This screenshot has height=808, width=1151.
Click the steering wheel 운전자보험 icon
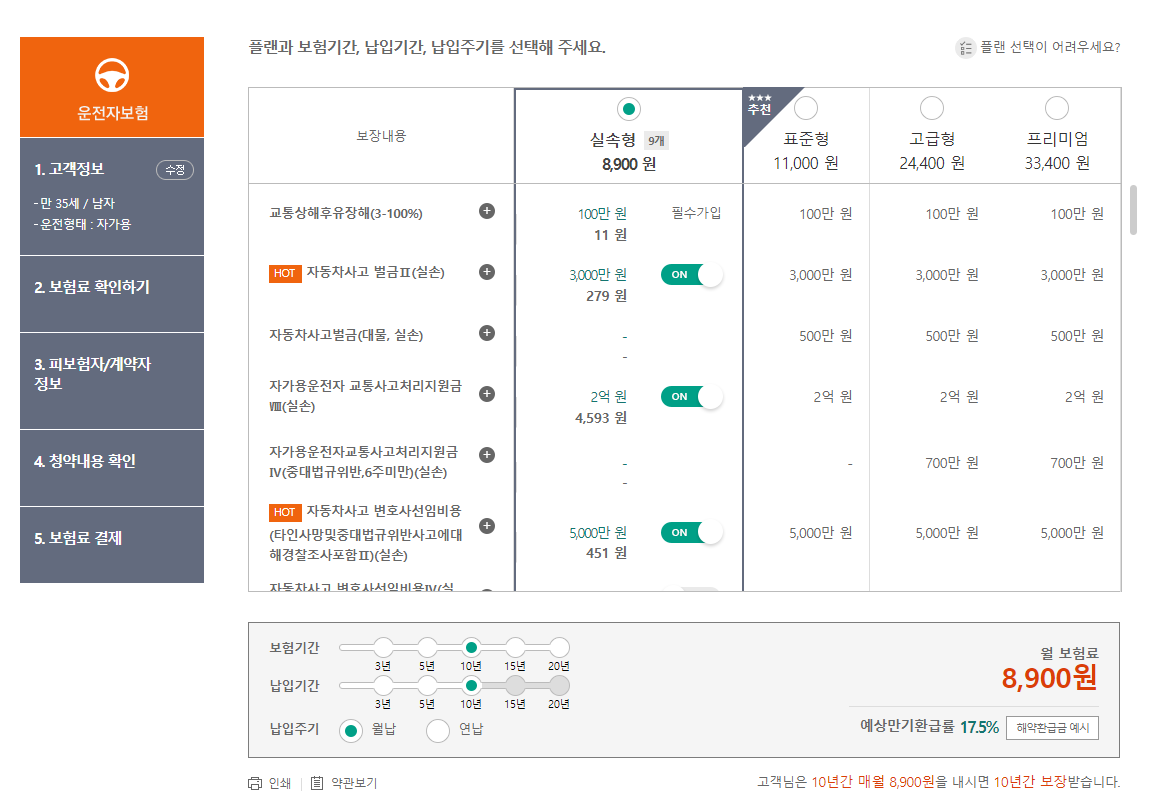[x=112, y=75]
